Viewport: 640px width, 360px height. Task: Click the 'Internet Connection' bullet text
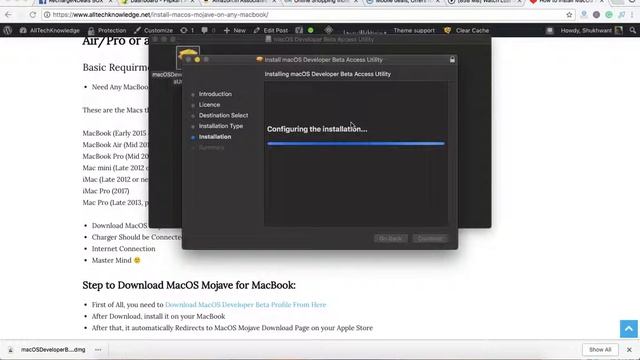click(123, 249)
